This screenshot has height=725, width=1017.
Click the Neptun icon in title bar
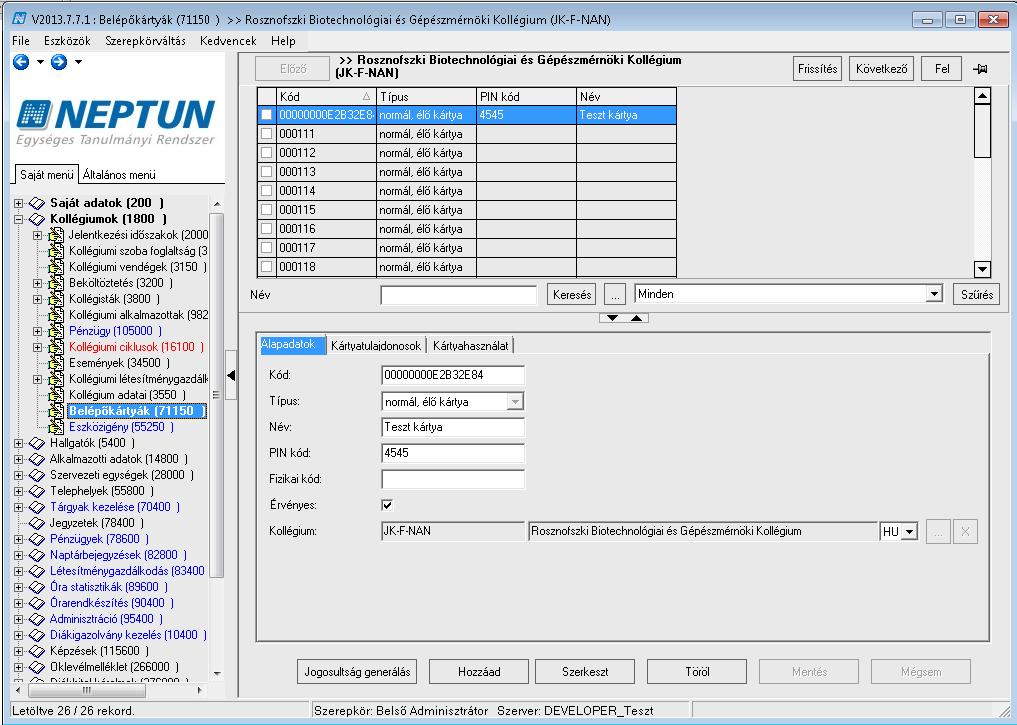pos(19,19)
